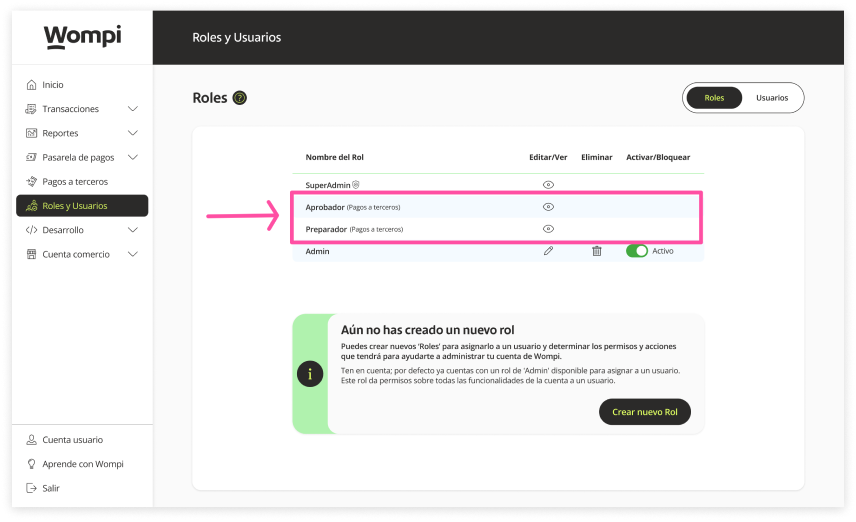Click the shield icon beside SuperAdmin
Screen dimensions: 856x522
(355, 185)
